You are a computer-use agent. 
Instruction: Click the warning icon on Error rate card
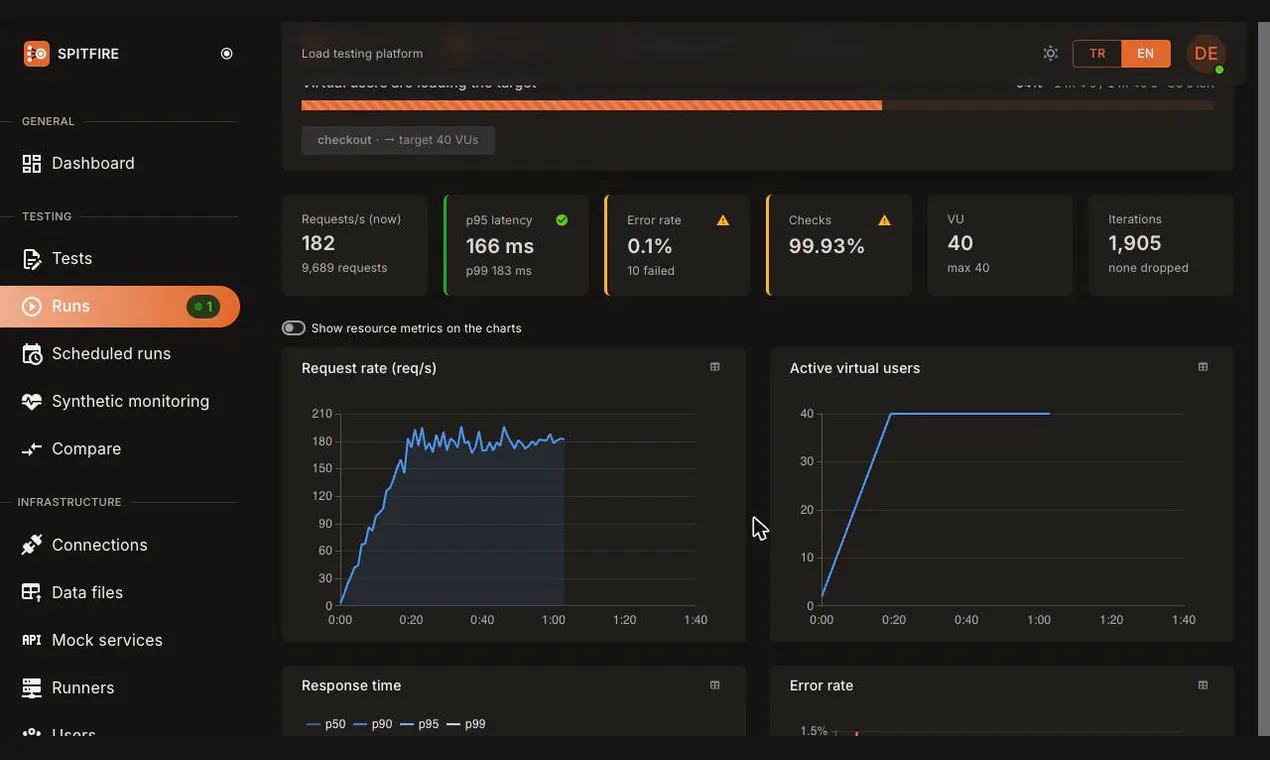point(723,220)
